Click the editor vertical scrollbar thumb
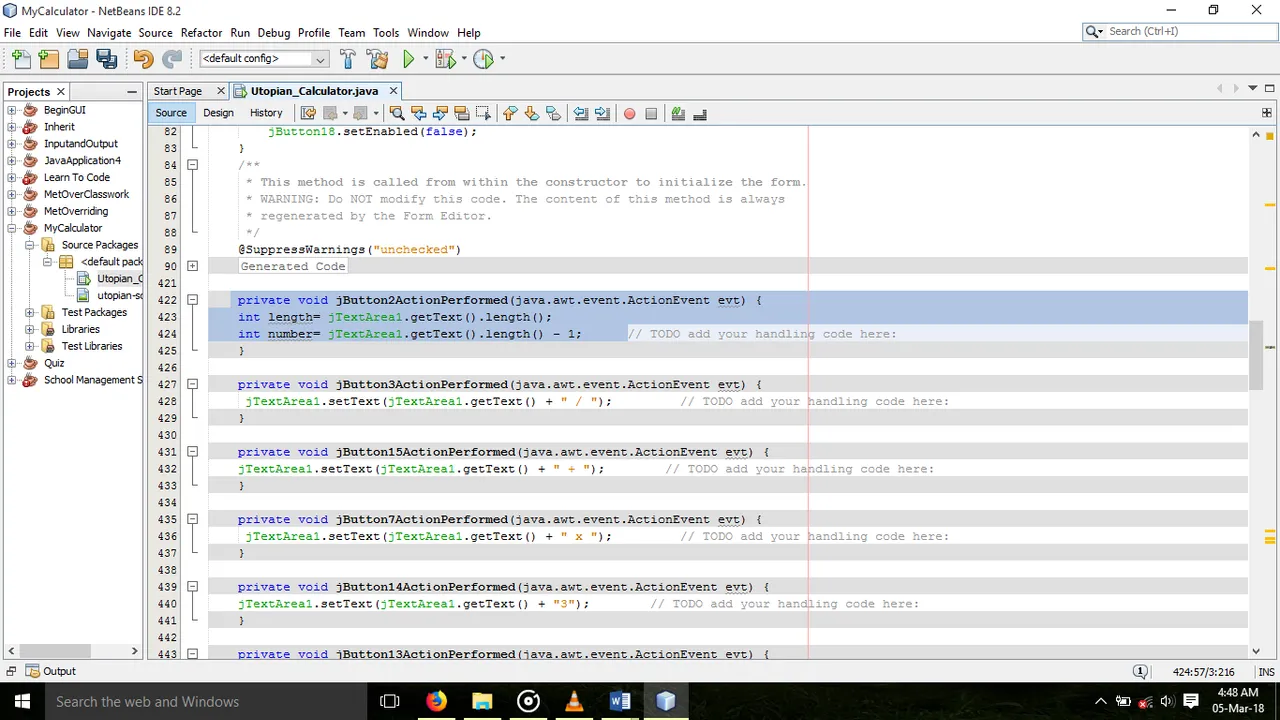Image resolution: width=1280 pixels, height=720 pixels. pyautogui.click(x=1256, y=354)
